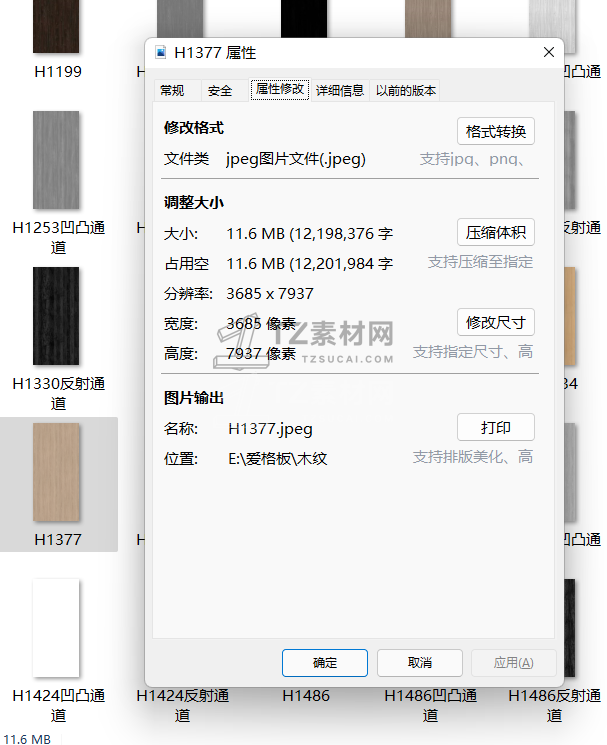Click the 格式转换 button
The image size is (607, 745).
[x=495, y=131]
